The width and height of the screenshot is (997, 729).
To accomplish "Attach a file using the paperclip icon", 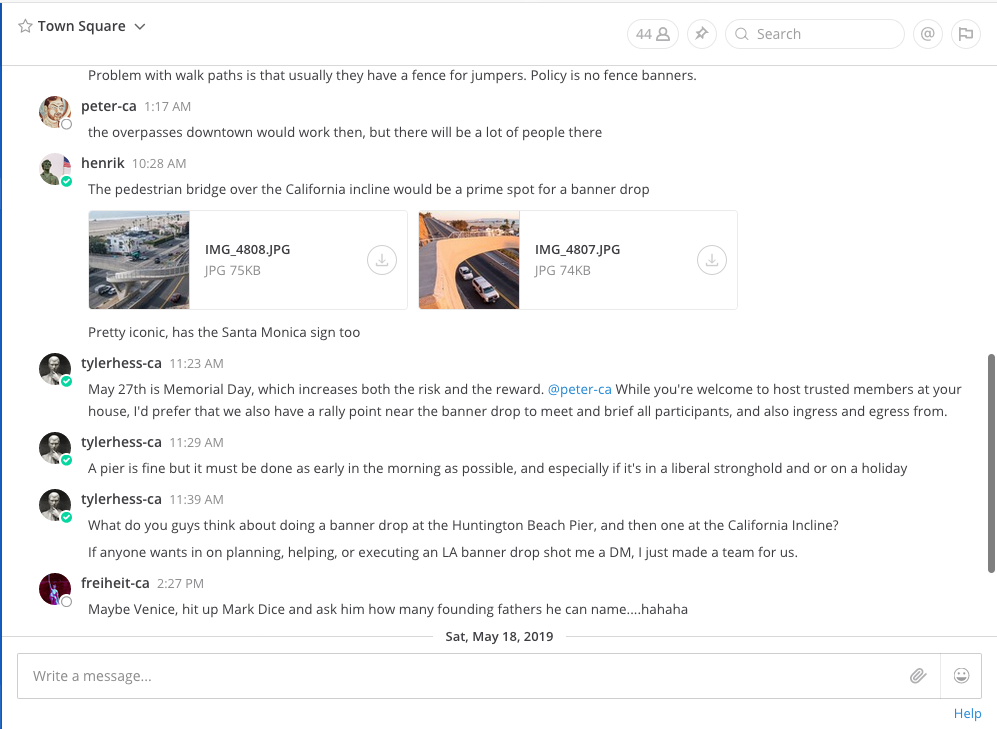I will click(x=918, y=676).
